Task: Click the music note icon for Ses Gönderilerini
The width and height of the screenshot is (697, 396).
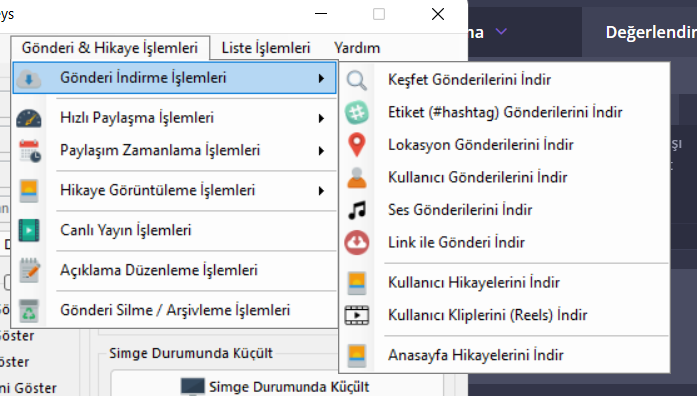Action: click(357, 210)
